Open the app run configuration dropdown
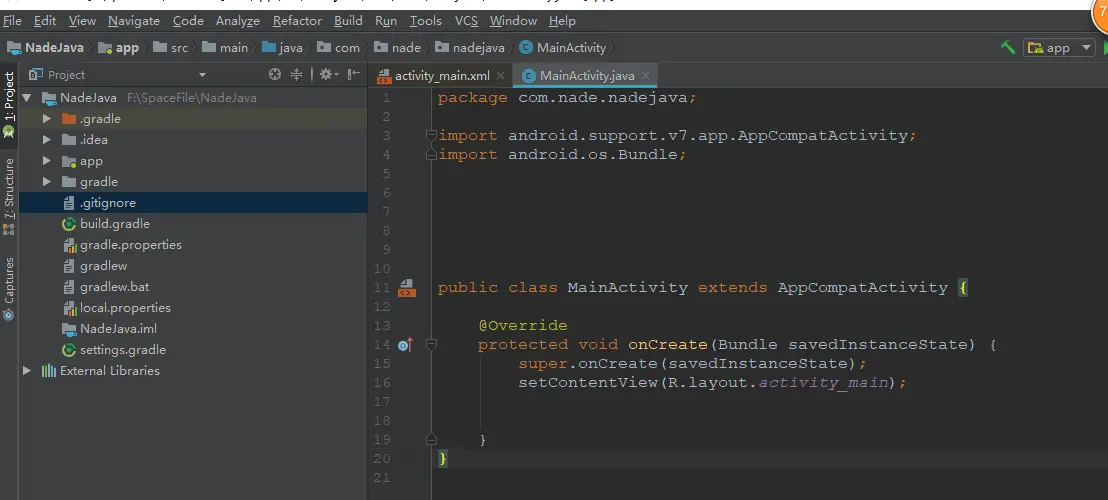1108x500 pixels. click(1059, 47)
